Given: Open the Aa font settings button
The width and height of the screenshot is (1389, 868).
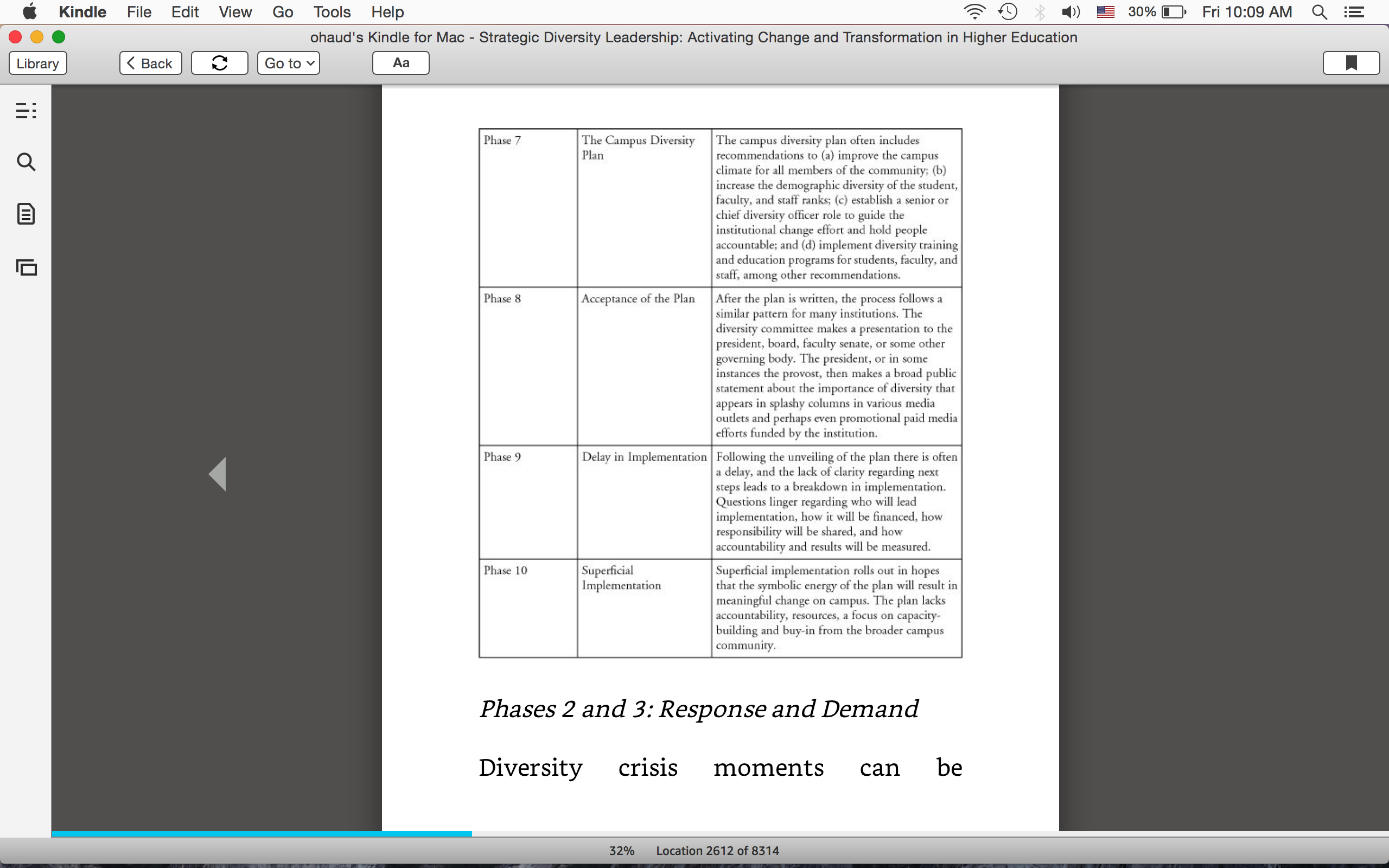Looking at the screenshot, I should pyautogui.click(x=400, y=63).
